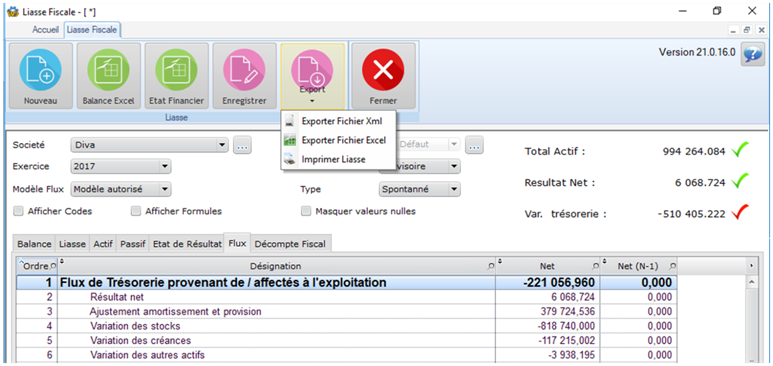773x366 pixels.
Task: Click the Net (N-1) search icon
Action: coord(672,267)
